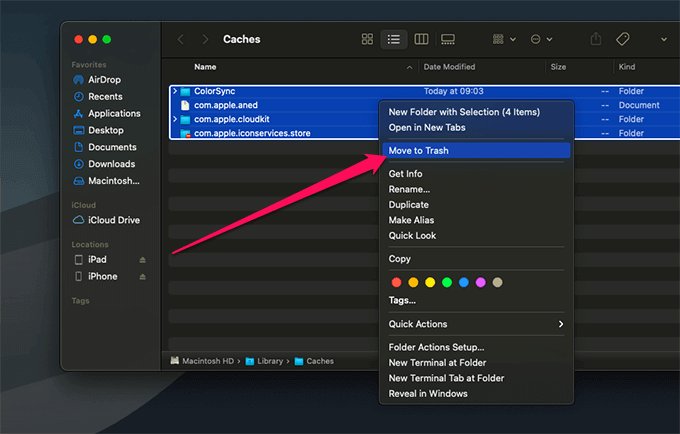
Task: Choose New Terminal Tab at Folder
Action: tap(476, 379)
